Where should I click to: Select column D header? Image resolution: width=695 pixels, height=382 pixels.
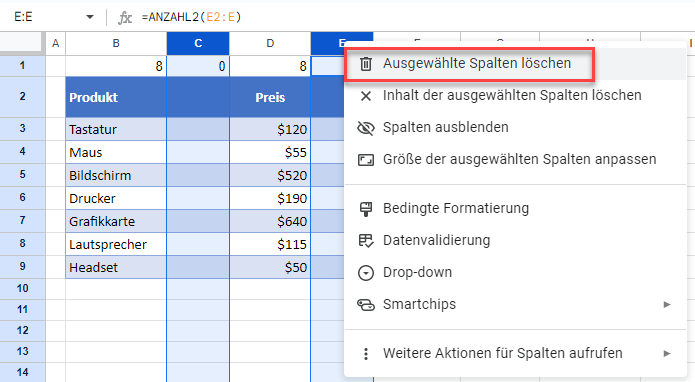click(270, 43)
